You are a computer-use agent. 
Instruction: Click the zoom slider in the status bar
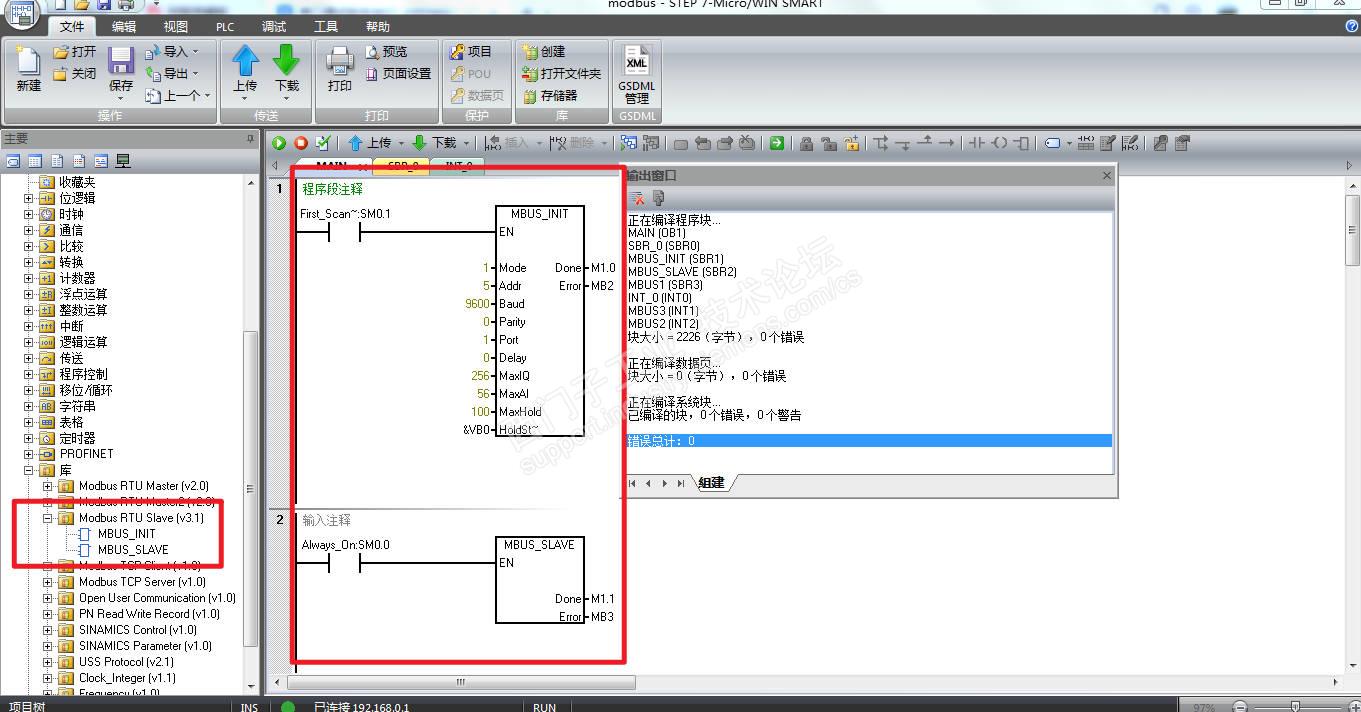[x=1296, y=706]
